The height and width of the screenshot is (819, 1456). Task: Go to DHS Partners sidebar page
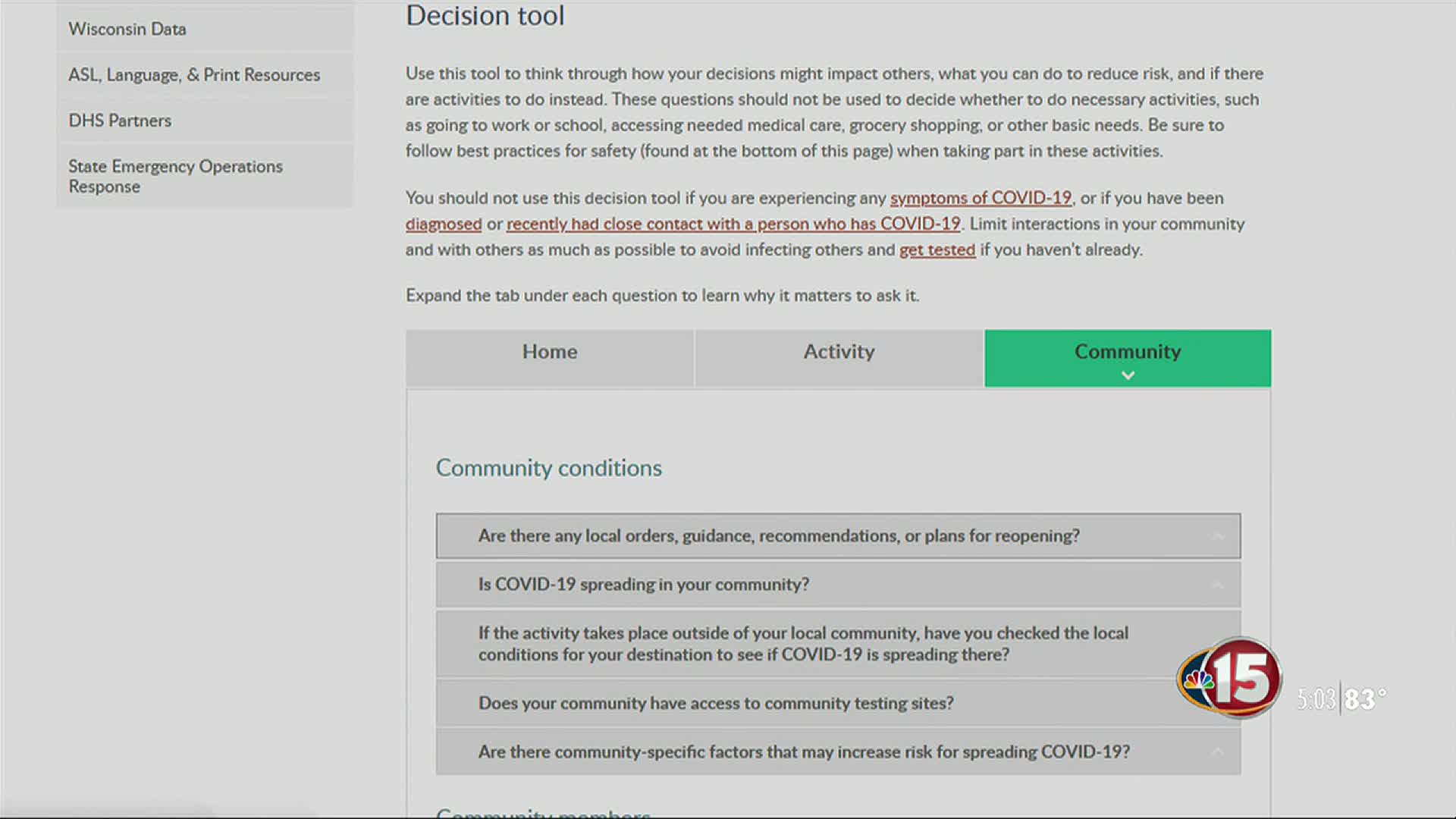(120, 121)
